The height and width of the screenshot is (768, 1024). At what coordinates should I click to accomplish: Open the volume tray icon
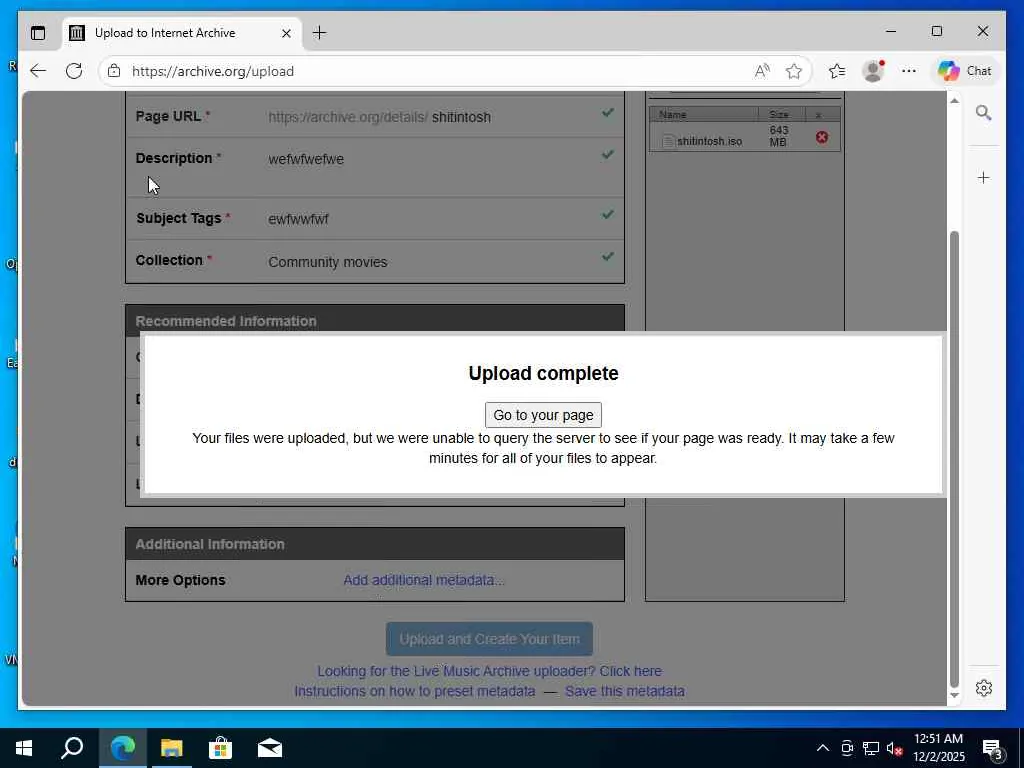tap(894, 748)
